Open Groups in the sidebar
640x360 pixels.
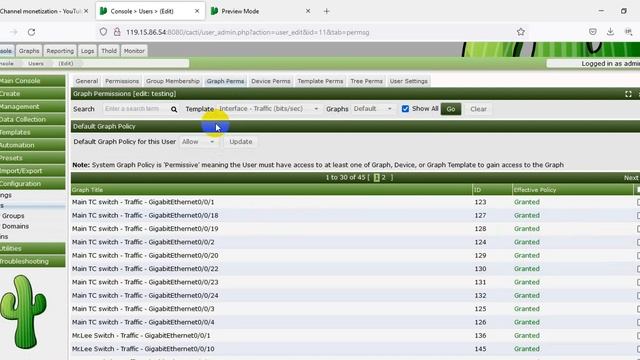[x=13, y=216]
